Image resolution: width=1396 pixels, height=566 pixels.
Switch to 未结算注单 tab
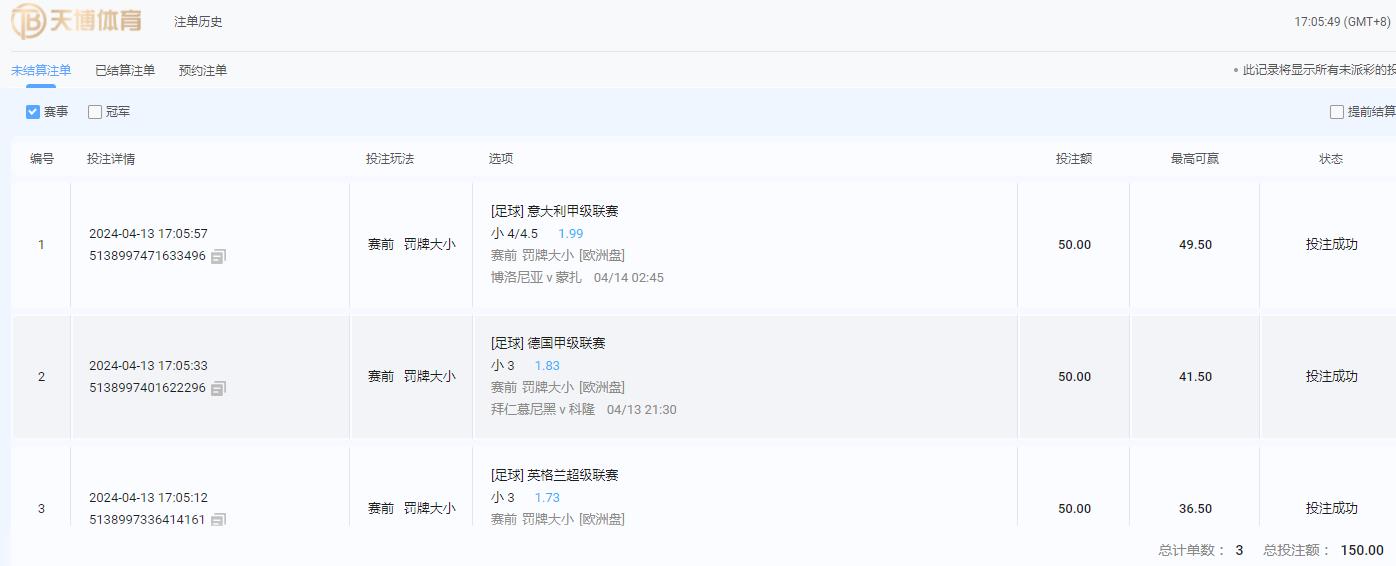point(41,70)
